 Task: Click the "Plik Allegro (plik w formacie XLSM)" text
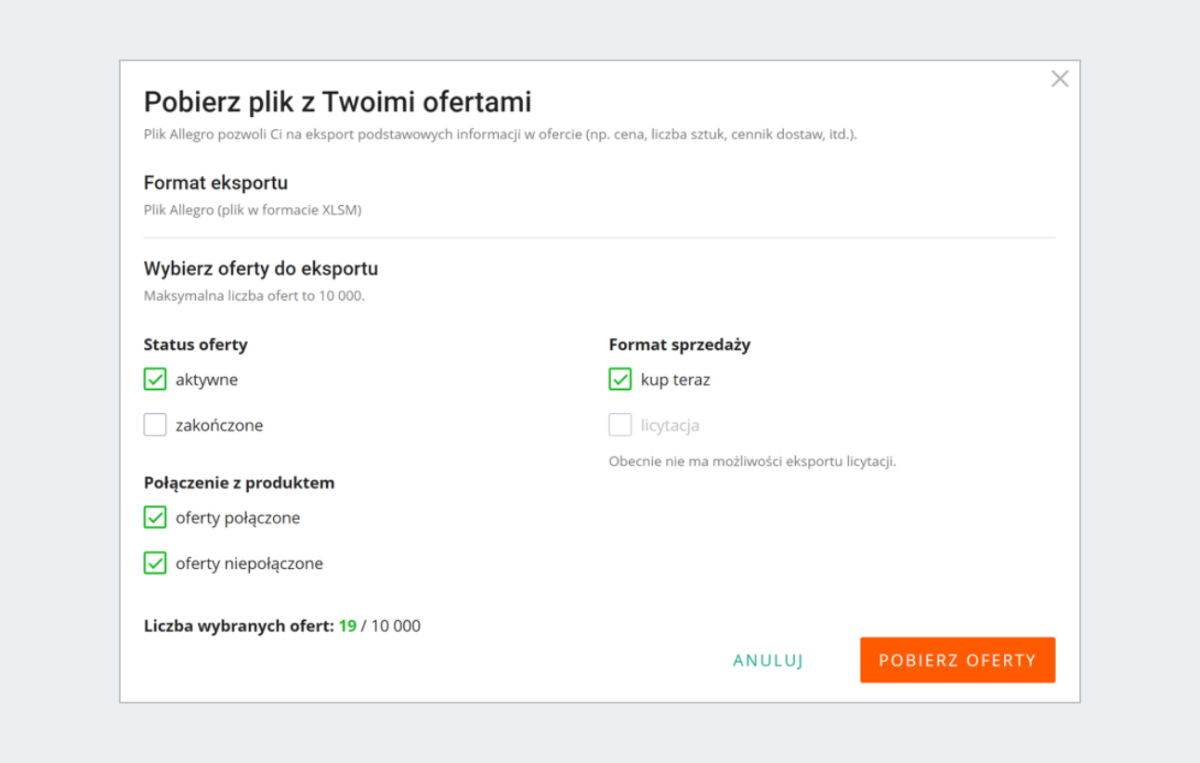click(x=252, y=210)
